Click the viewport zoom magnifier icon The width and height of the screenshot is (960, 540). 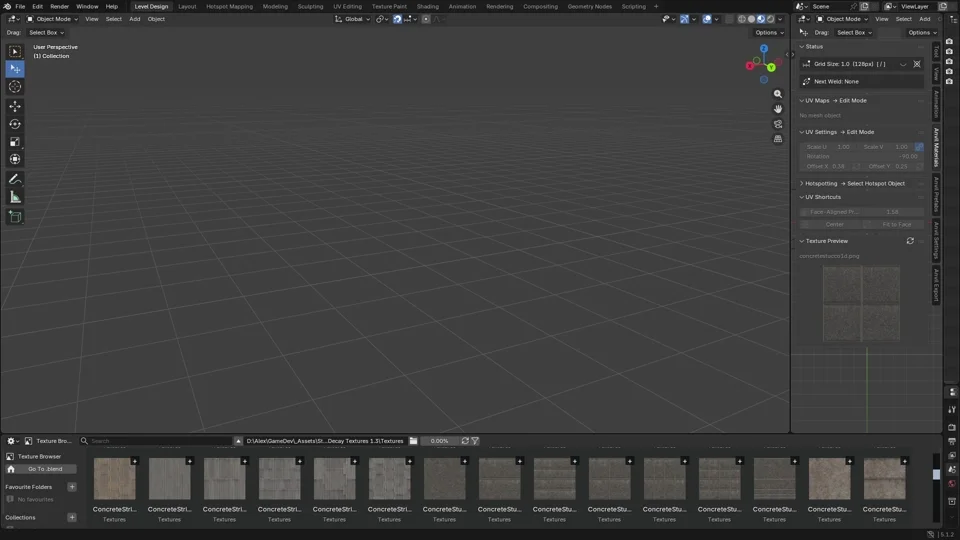[x=778, y=94]
